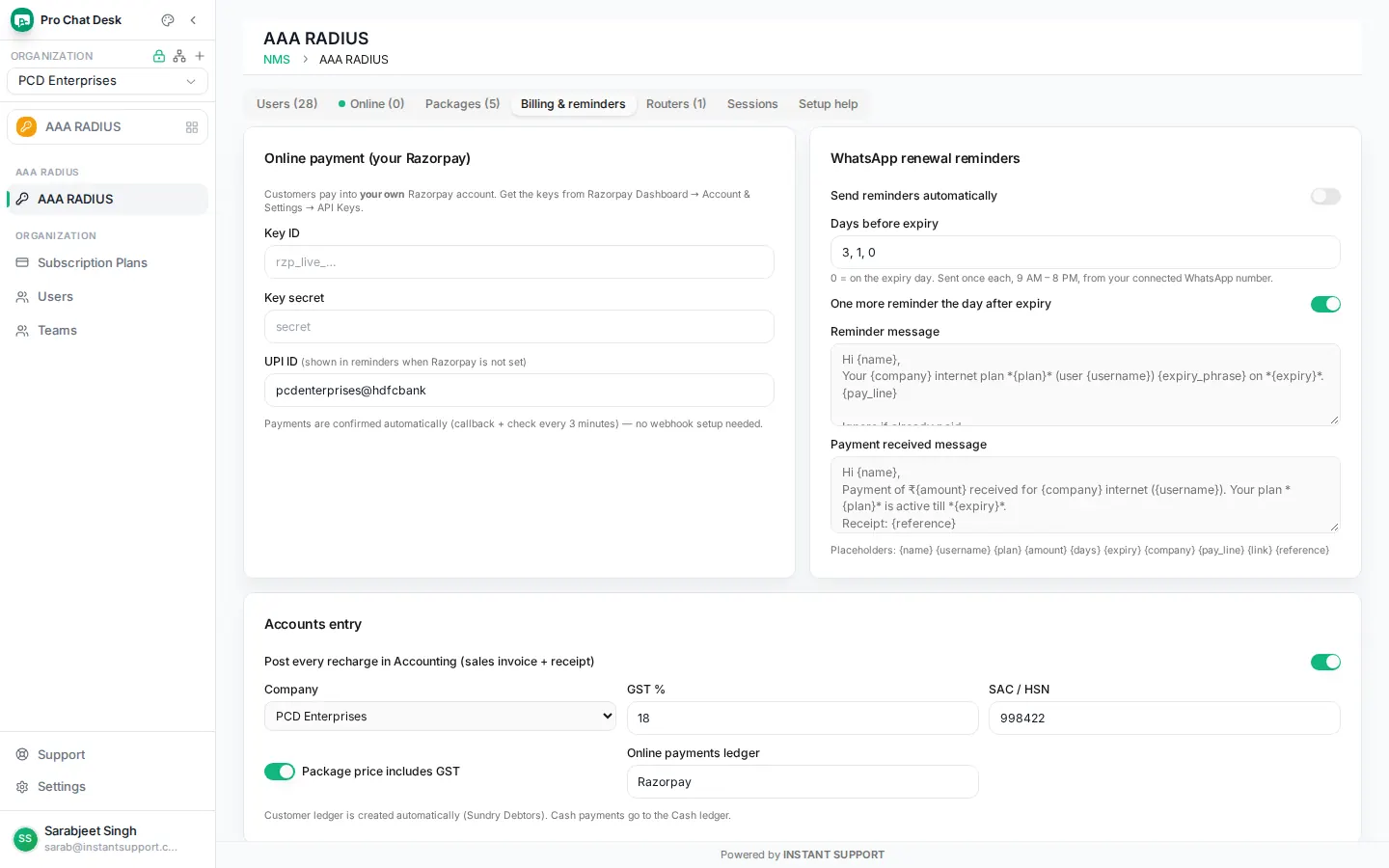Open the organization hierarchy tree icon
The height and width of the screenshot is (868, 1389).
(179, 56)
